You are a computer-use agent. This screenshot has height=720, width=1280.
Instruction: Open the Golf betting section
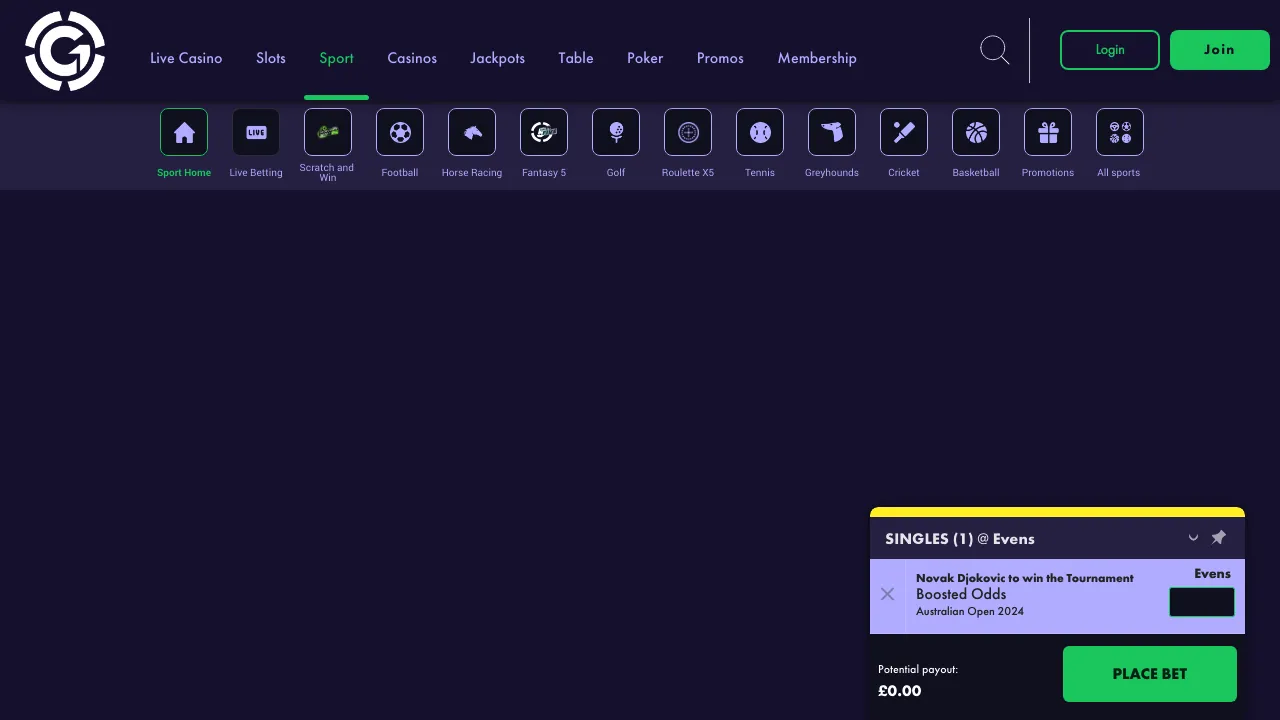click(616, 132)
